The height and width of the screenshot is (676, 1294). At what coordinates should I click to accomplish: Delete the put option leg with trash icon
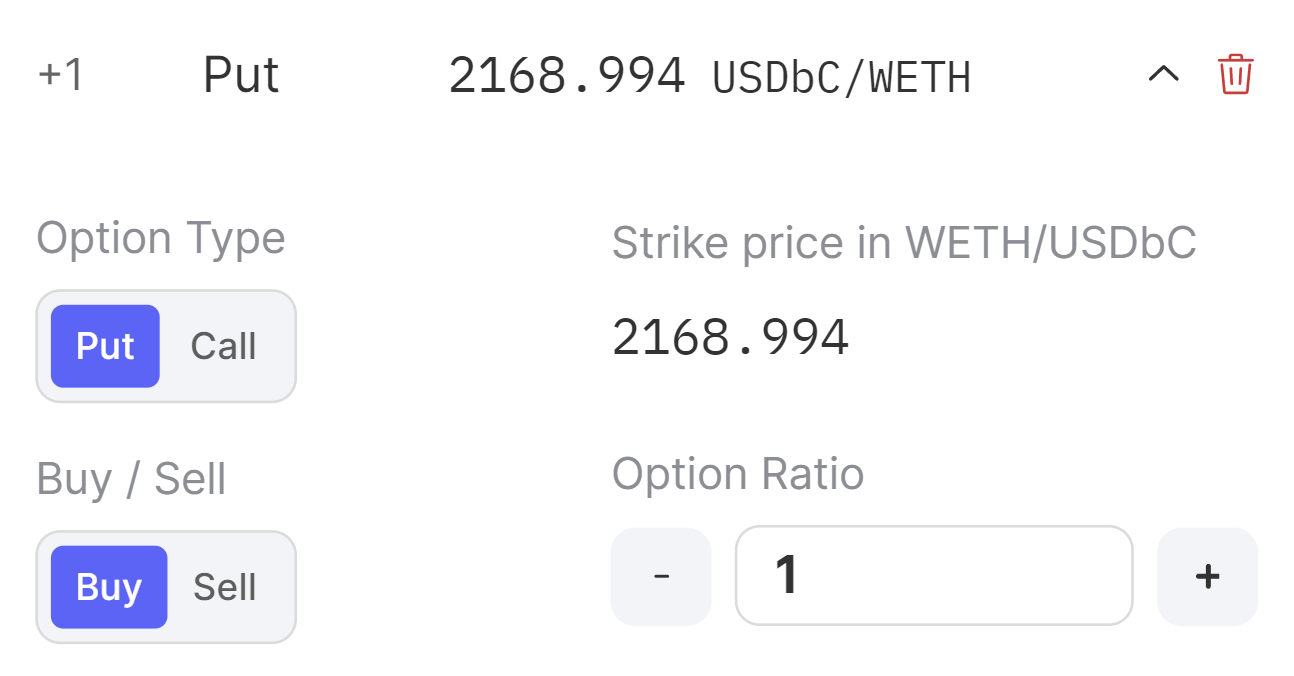pyautogui.click(x=1235, y=75)
